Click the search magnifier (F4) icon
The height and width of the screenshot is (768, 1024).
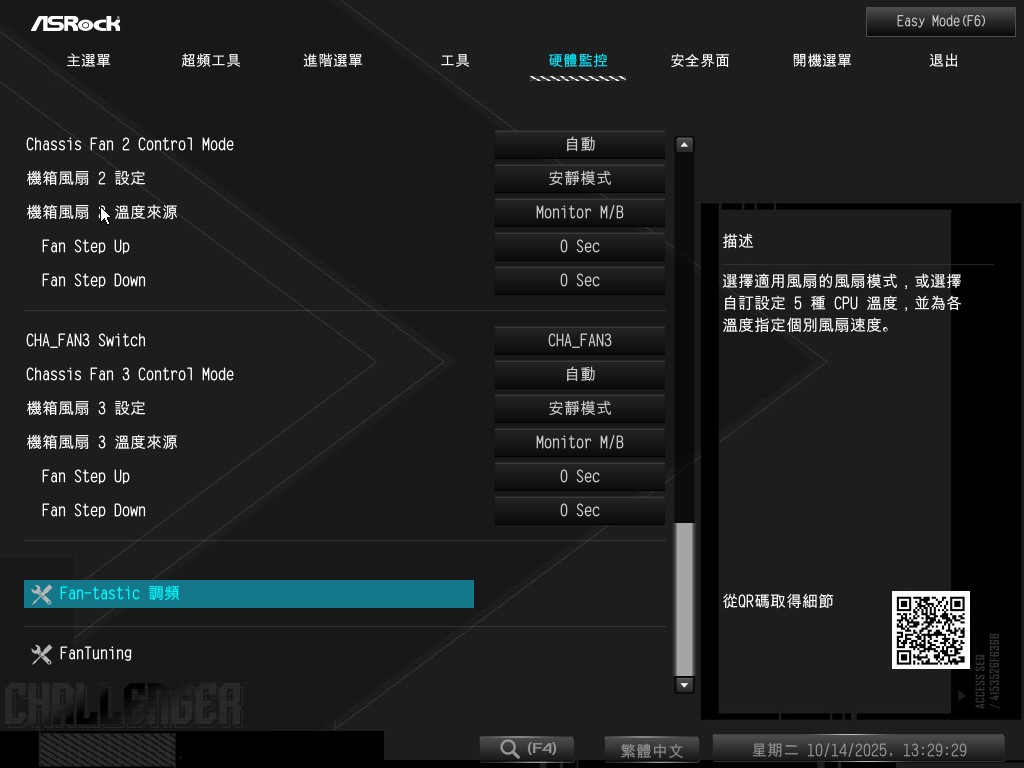510,749
